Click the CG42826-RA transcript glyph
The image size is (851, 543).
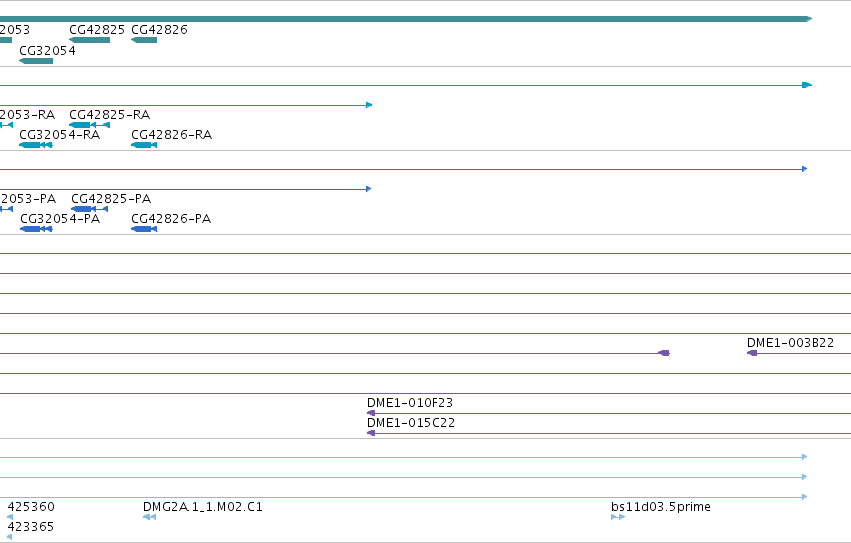click(x=144, y=145)
